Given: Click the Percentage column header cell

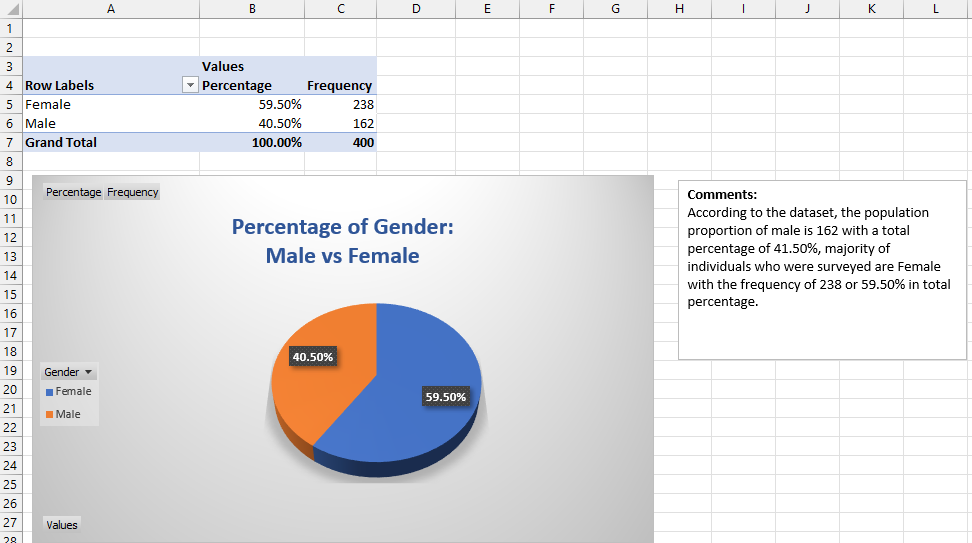Looking at the screenshot, I should tap(252, 86).
